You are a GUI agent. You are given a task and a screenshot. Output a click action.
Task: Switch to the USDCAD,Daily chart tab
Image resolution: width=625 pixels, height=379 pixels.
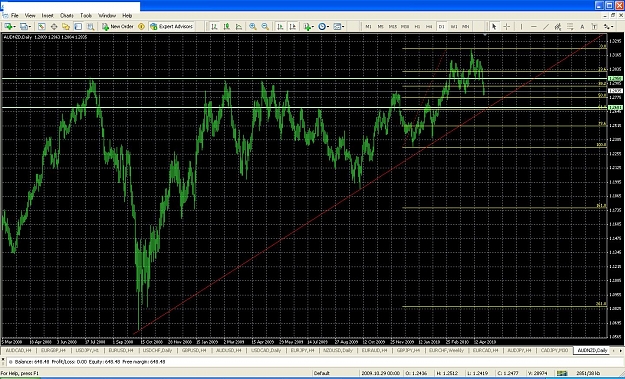(x=266, y=350)
